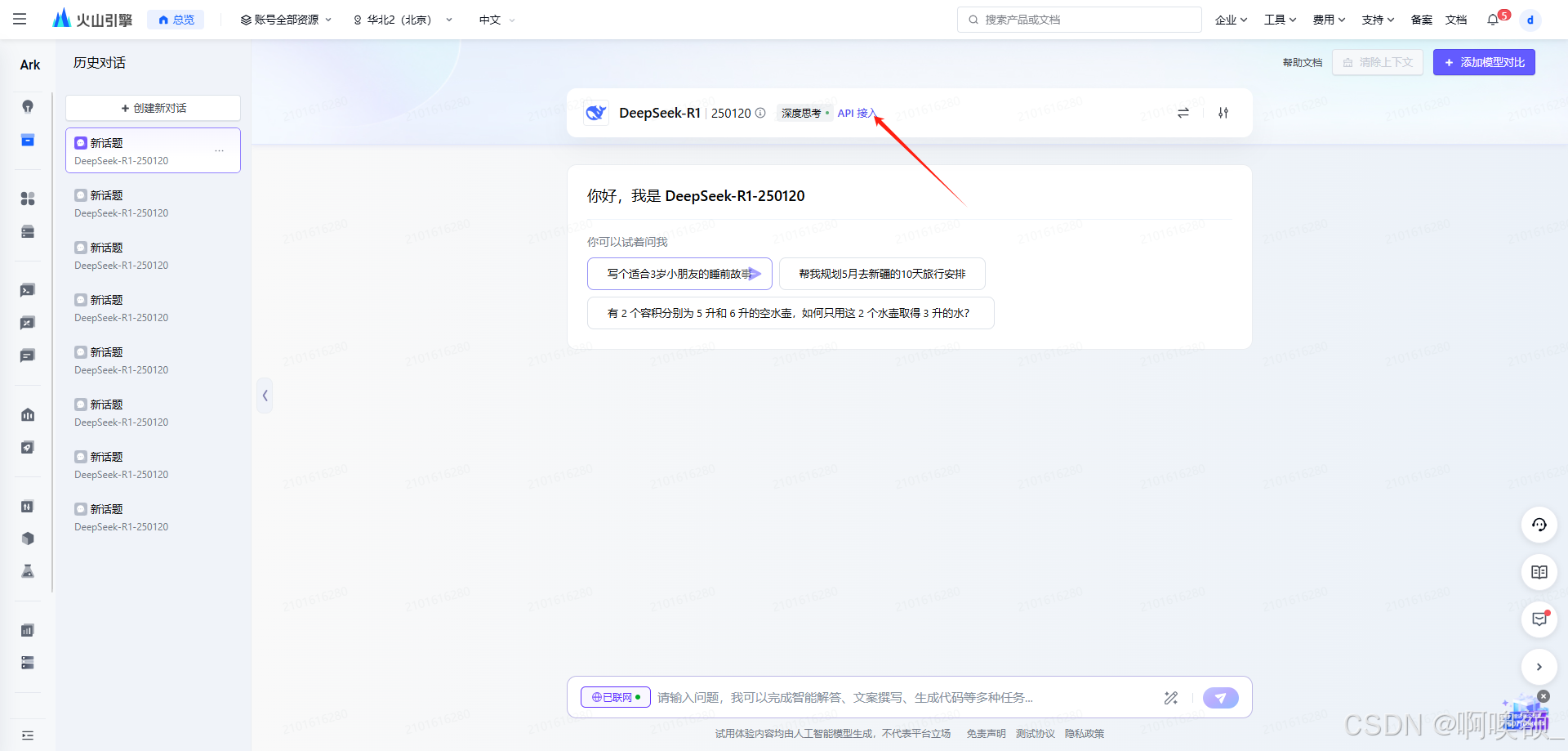Click the 添加模型对比 button
The height and width of the screenshot is (751, 1568).
[1484, 62]
